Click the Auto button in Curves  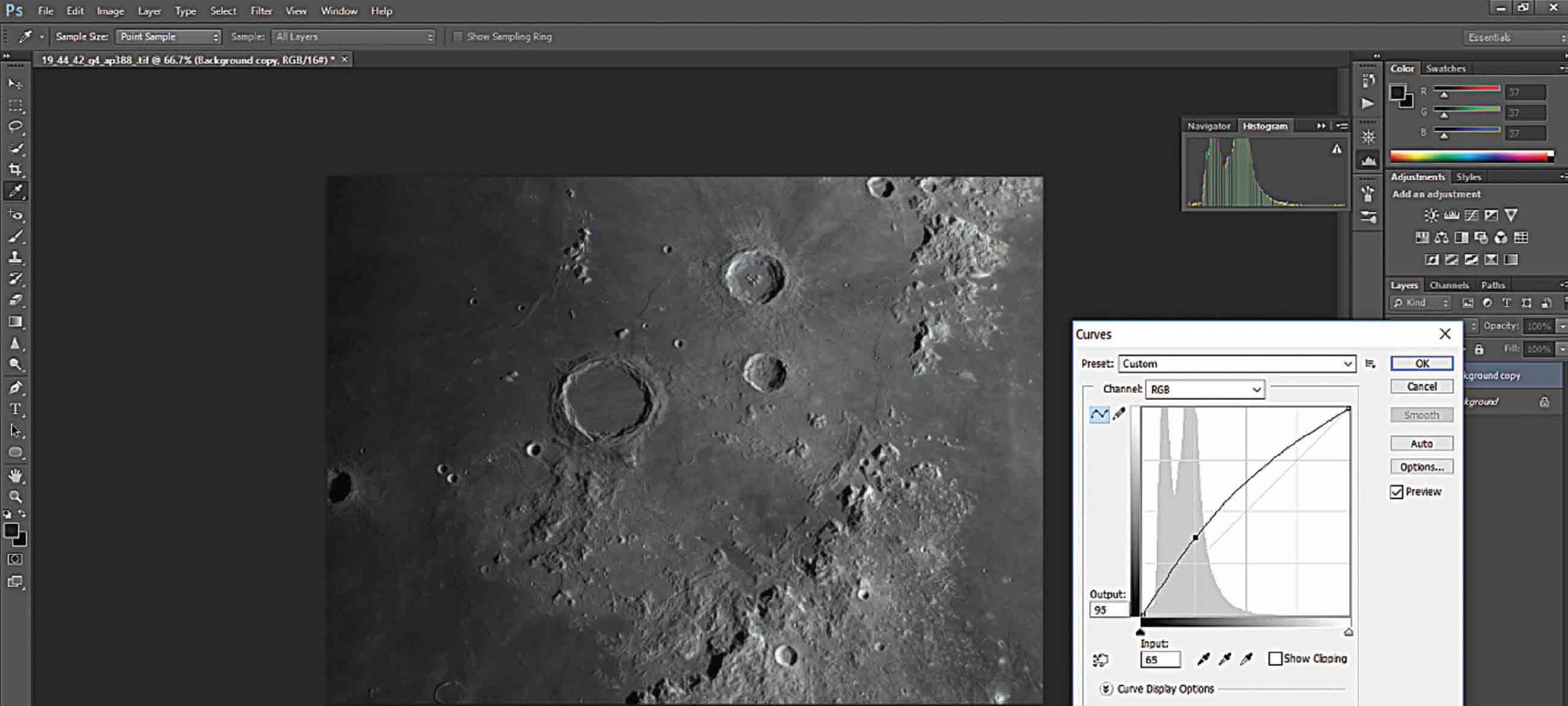1421,444
